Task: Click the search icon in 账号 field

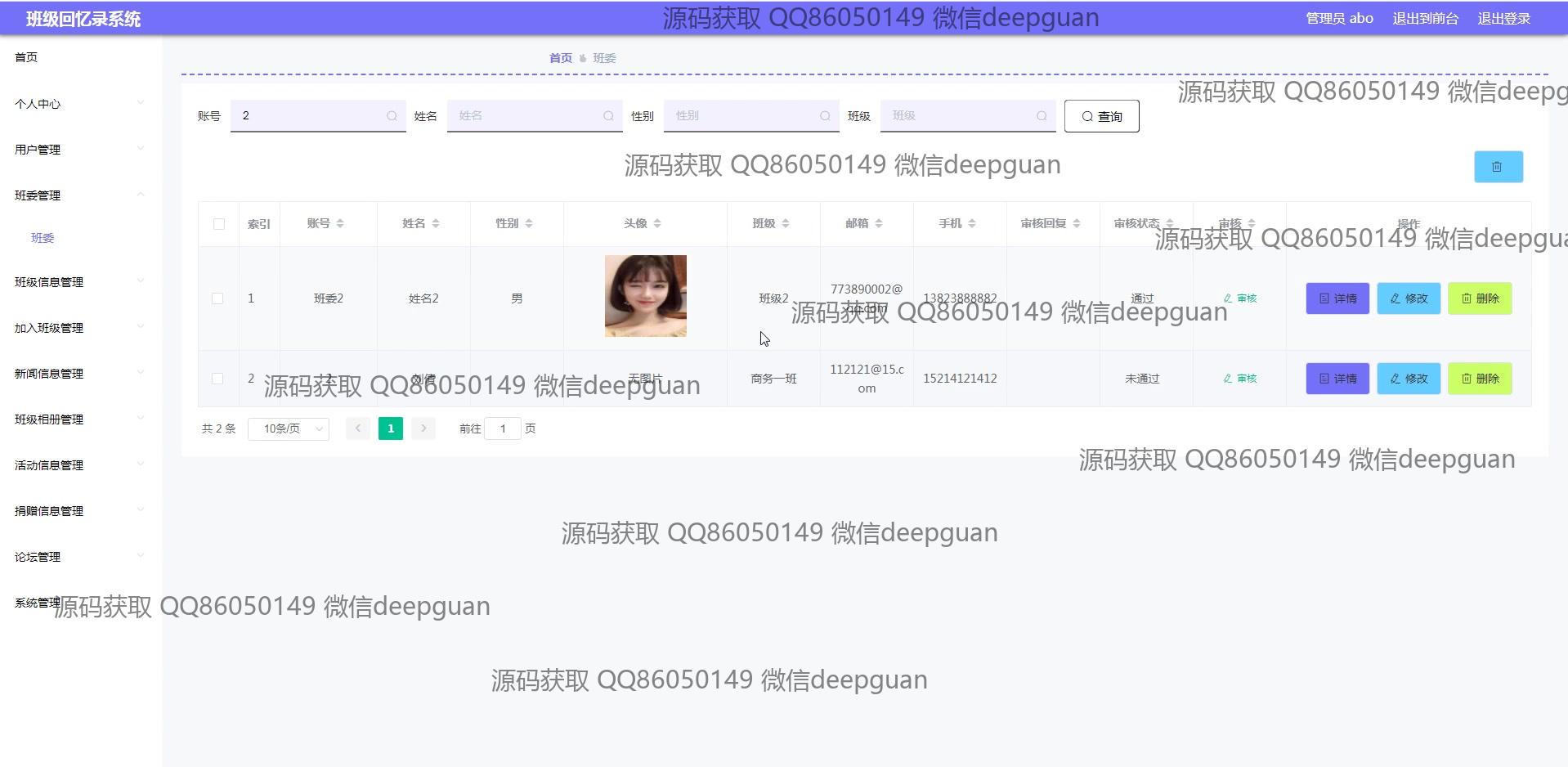Action: point(392,116)
